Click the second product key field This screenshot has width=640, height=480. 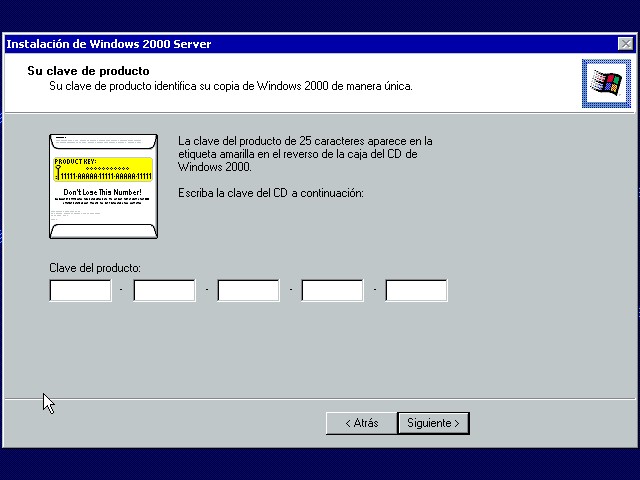tap(164, 290)
